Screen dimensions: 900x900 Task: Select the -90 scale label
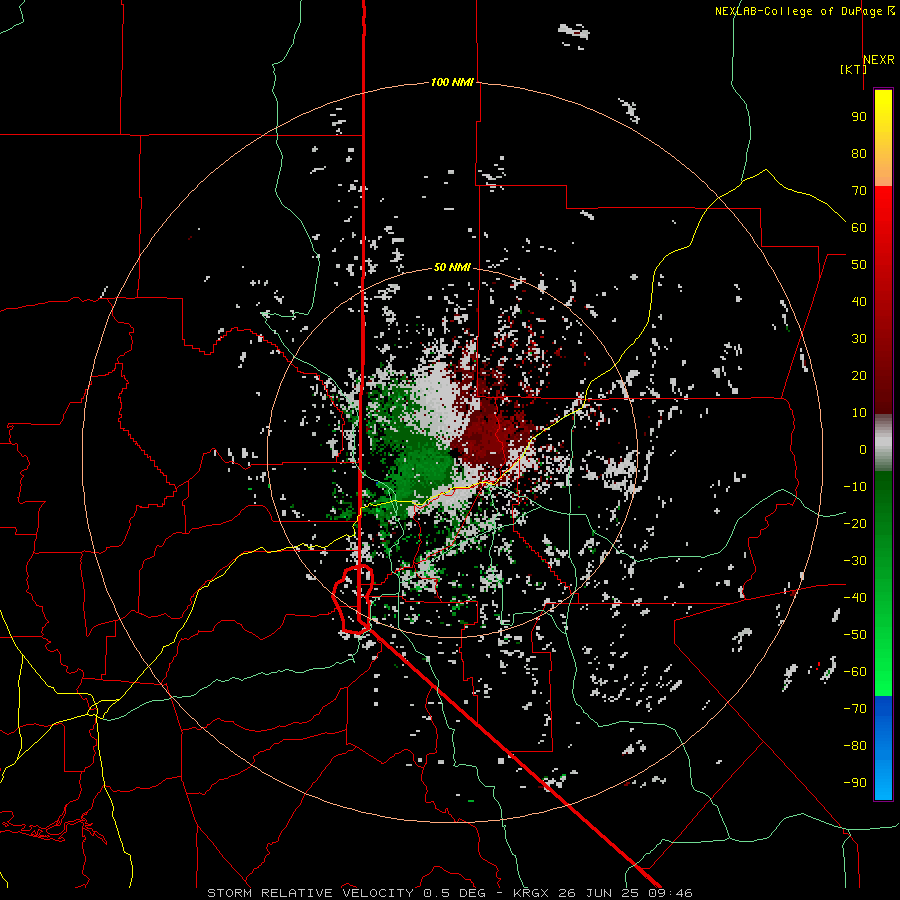click(855, 783)
